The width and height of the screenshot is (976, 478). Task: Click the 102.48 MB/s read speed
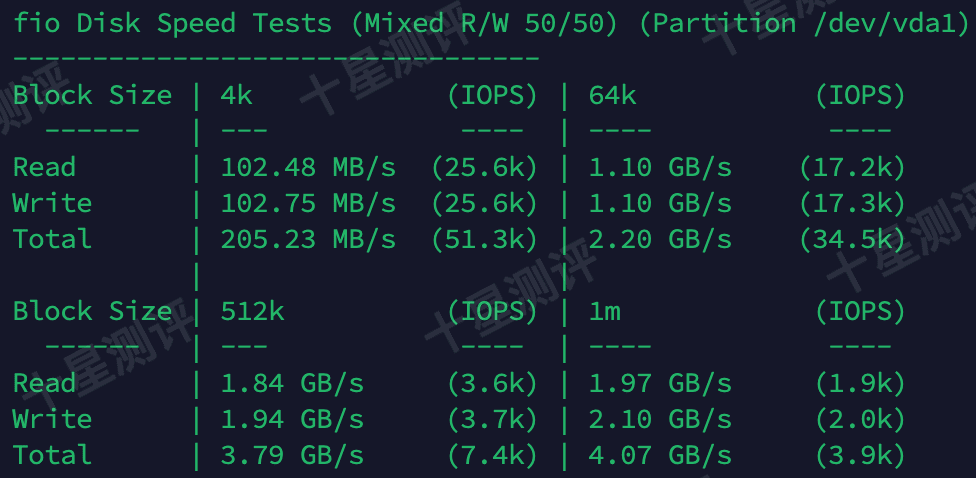pyautogui.click(x=308, y=167)
